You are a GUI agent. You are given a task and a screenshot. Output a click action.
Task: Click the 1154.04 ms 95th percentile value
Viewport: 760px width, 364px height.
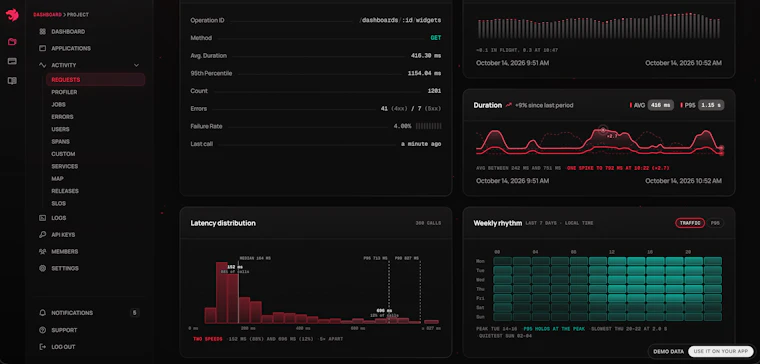point(424,73)
